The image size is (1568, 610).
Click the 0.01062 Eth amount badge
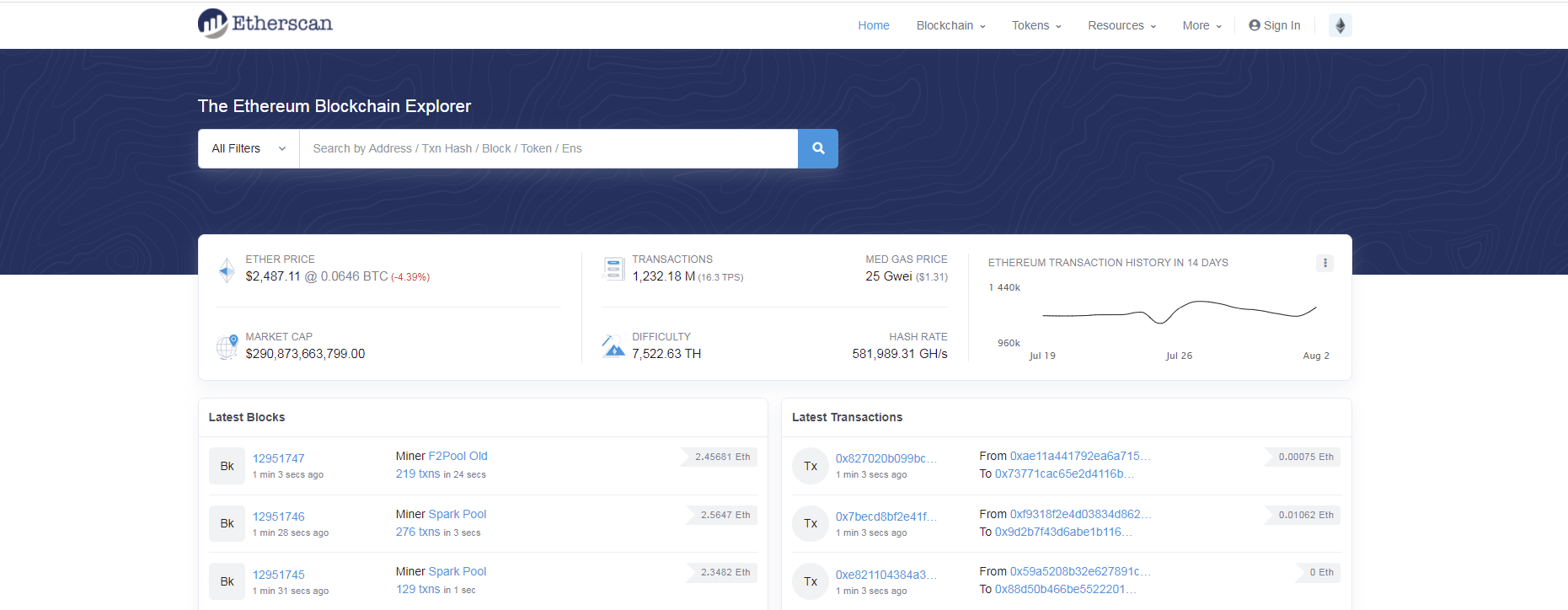pos(1302,515)
